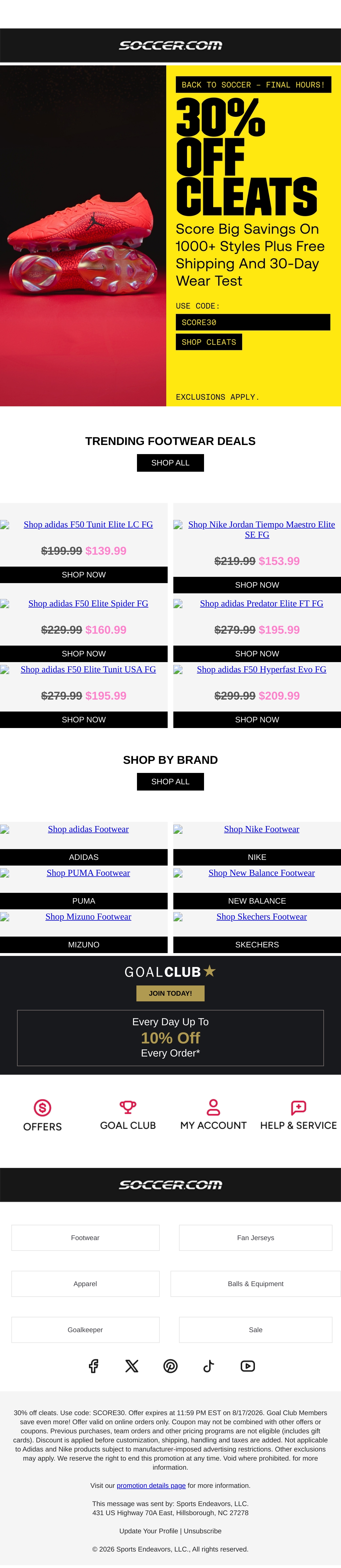Open the TikTok social icon

pos(209,1366)
